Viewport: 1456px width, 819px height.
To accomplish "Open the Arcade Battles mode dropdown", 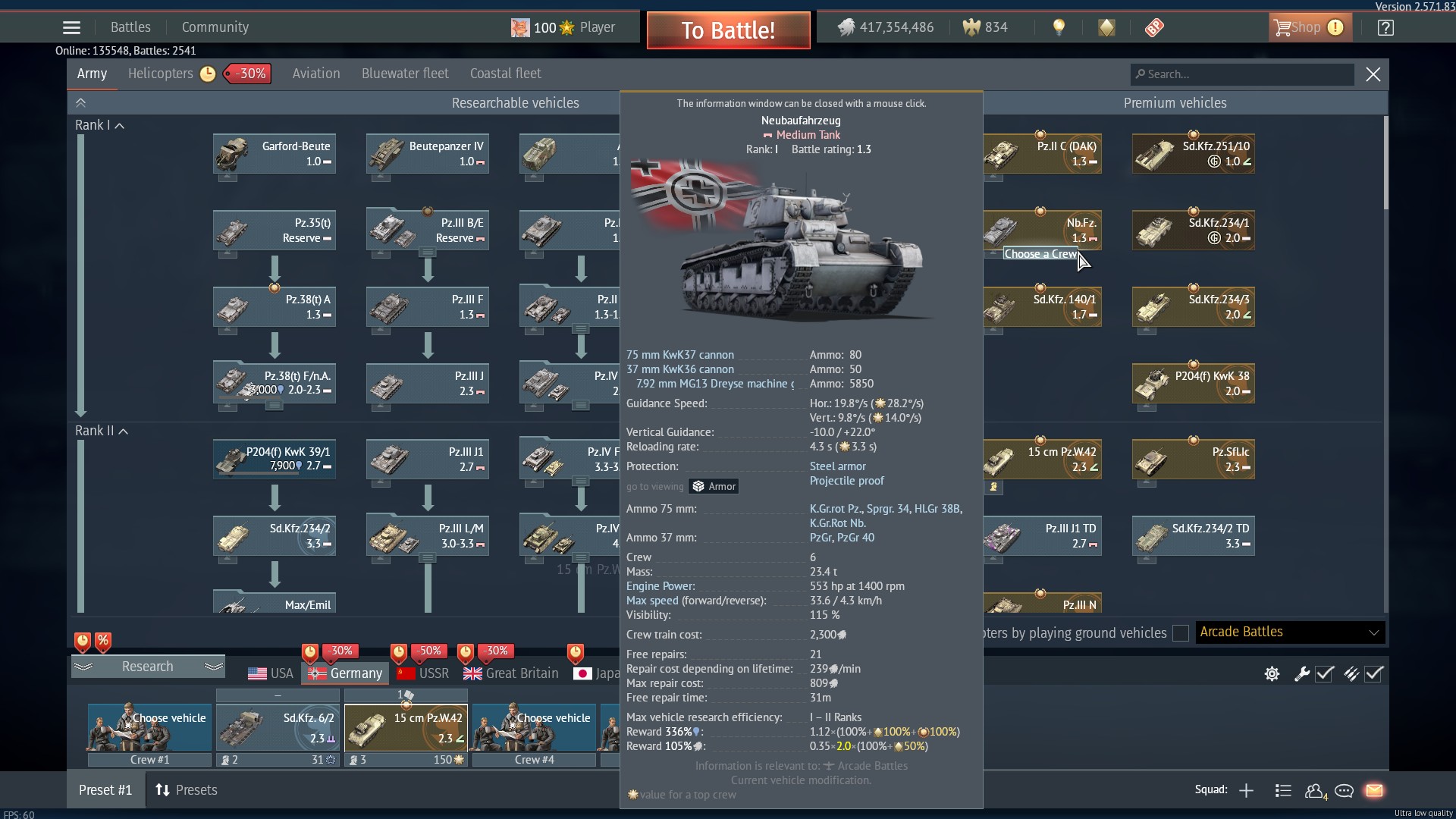I will (1290, 632).
